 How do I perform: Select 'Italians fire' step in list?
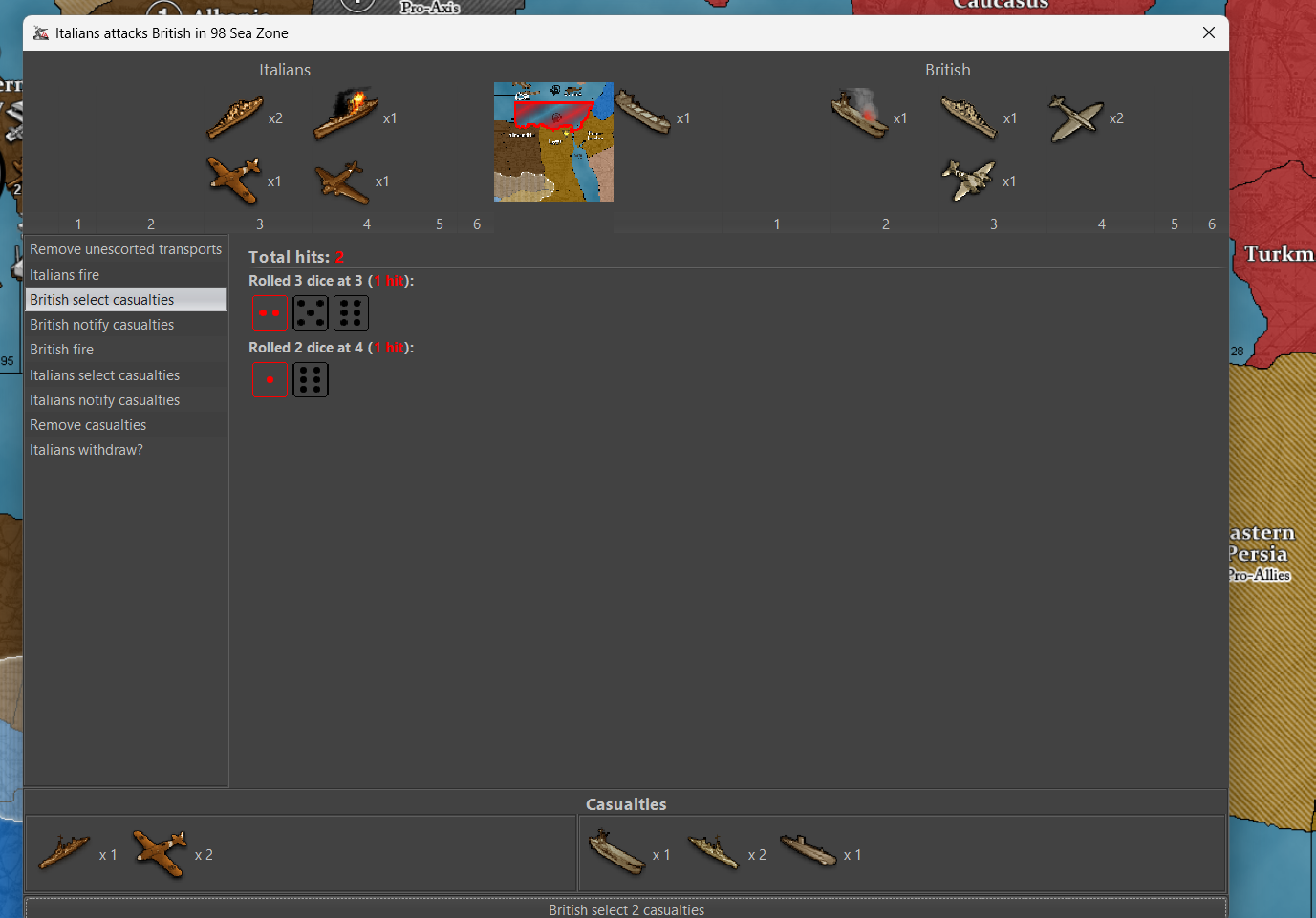(x=64, y=275)
